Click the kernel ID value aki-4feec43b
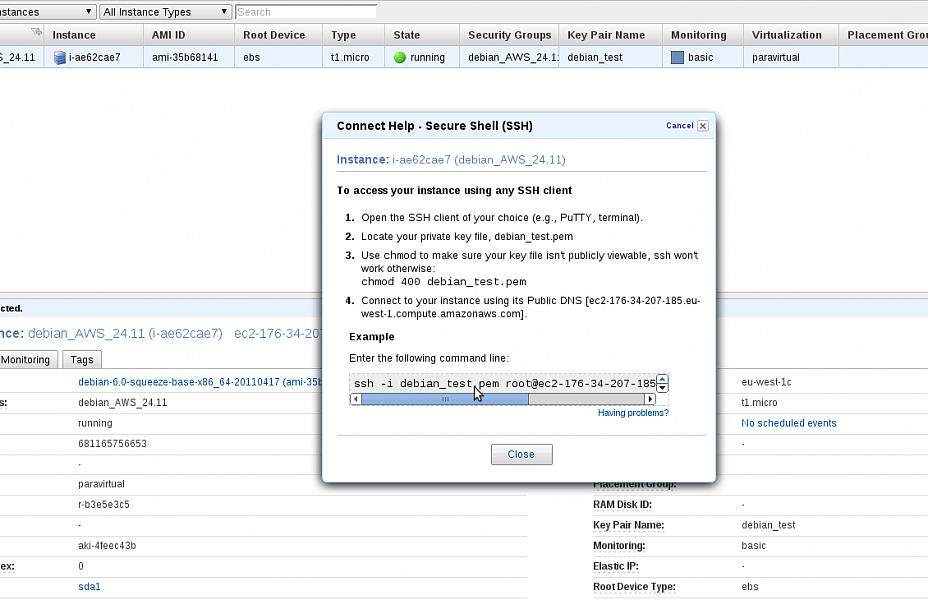 107,546
